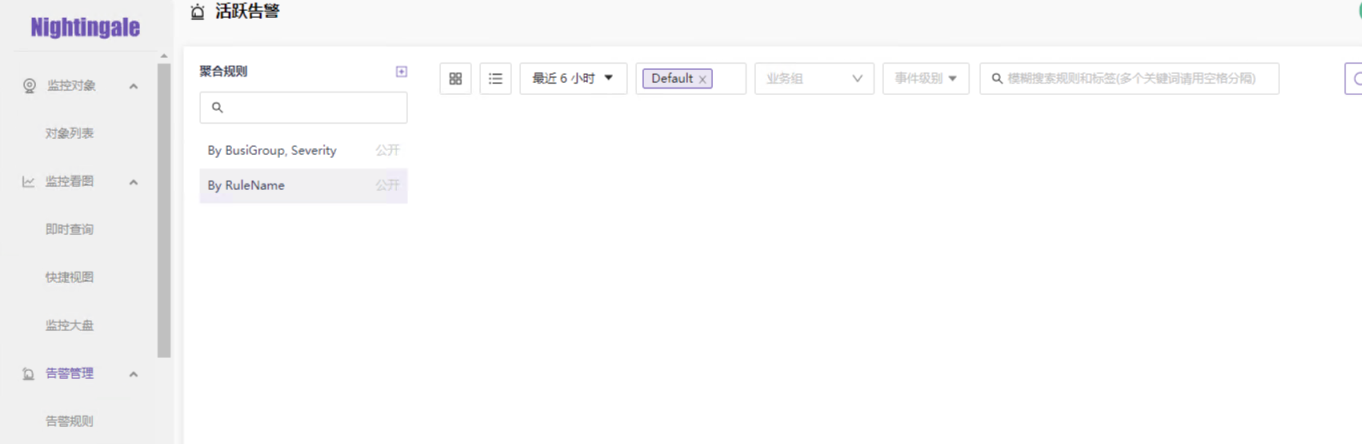Switch to the card grid view
1362x444 pixels.
tap(456, 78)
